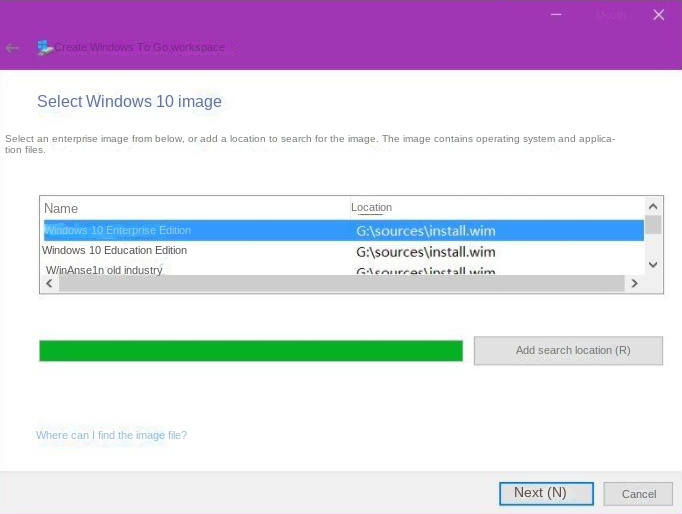Click the list's scroll left arrow

50,284
